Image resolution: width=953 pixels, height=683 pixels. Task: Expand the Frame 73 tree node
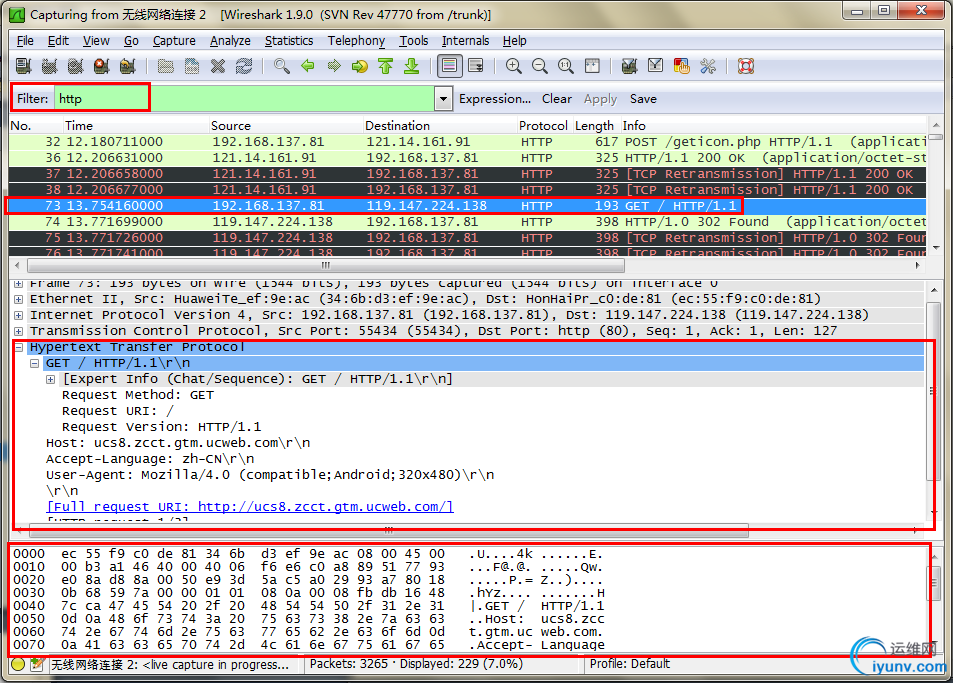click(x=19, y=284)
